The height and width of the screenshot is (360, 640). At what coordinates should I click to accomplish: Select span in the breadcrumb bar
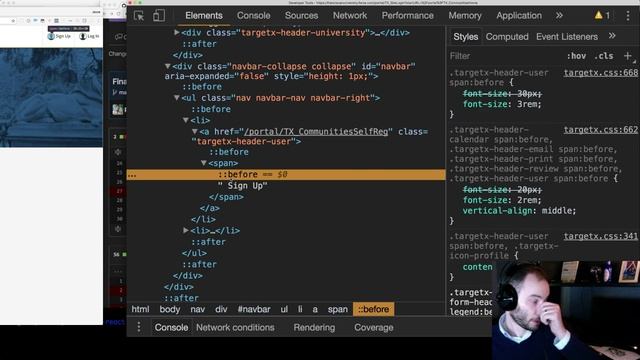tap(338, 309)
